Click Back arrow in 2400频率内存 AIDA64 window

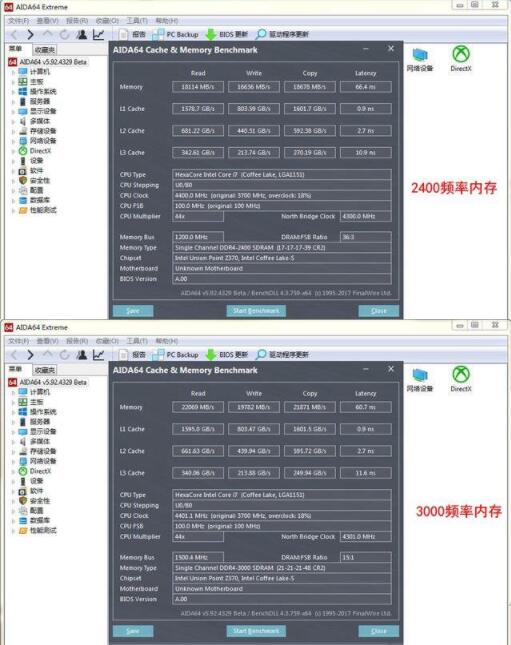tap(14, 35)
